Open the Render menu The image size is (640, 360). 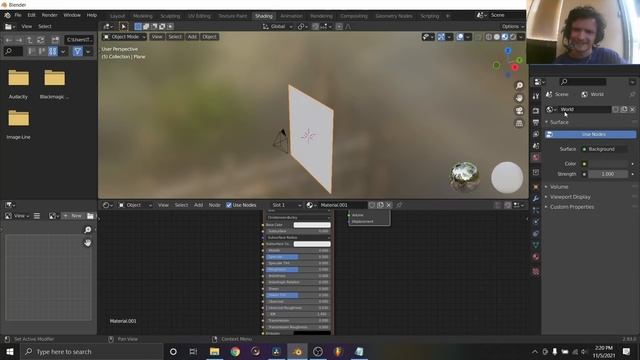49,15
